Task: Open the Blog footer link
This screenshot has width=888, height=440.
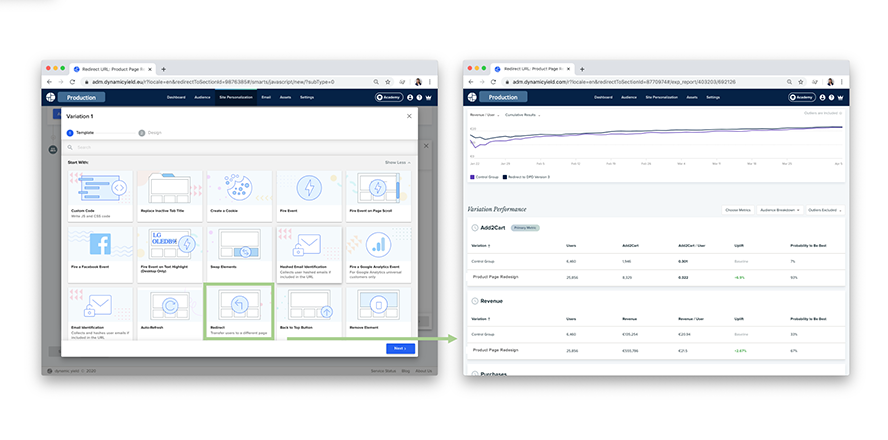Action: pos(405,371)
